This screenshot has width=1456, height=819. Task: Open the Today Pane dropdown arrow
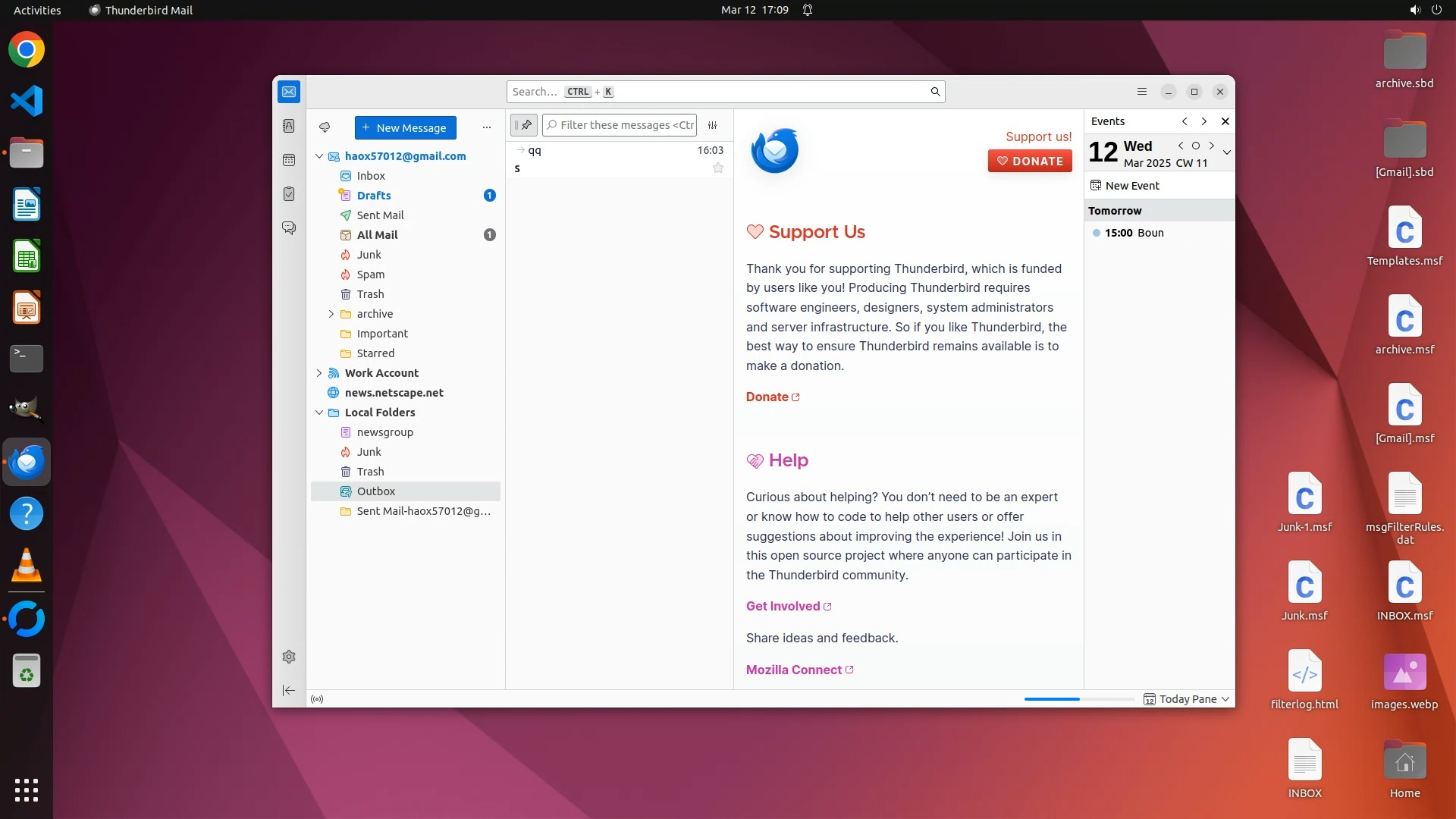(x=1225, y=699)
